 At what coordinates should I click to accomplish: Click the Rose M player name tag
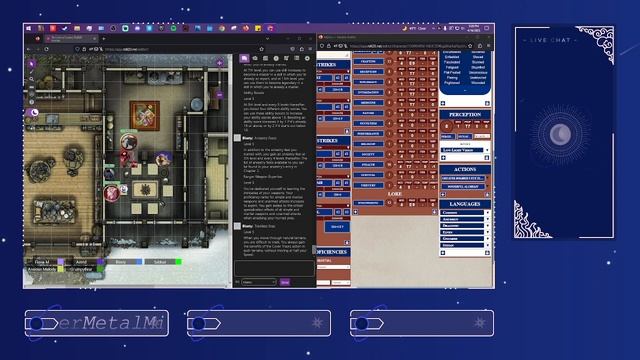[42, 262]
